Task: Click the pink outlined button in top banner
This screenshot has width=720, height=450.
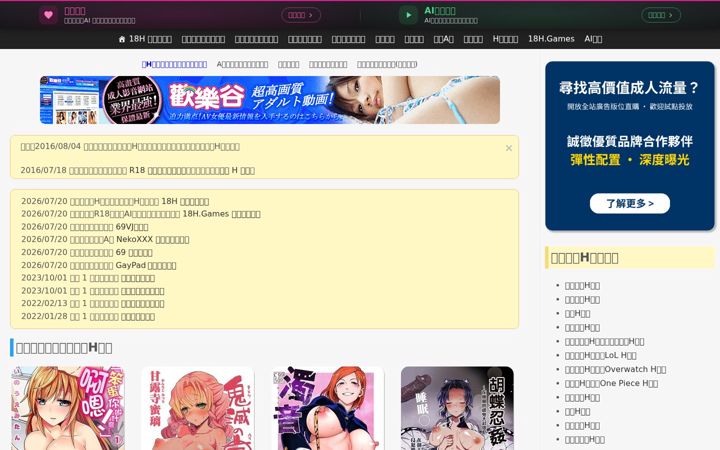Action: (x=301, y=15)
